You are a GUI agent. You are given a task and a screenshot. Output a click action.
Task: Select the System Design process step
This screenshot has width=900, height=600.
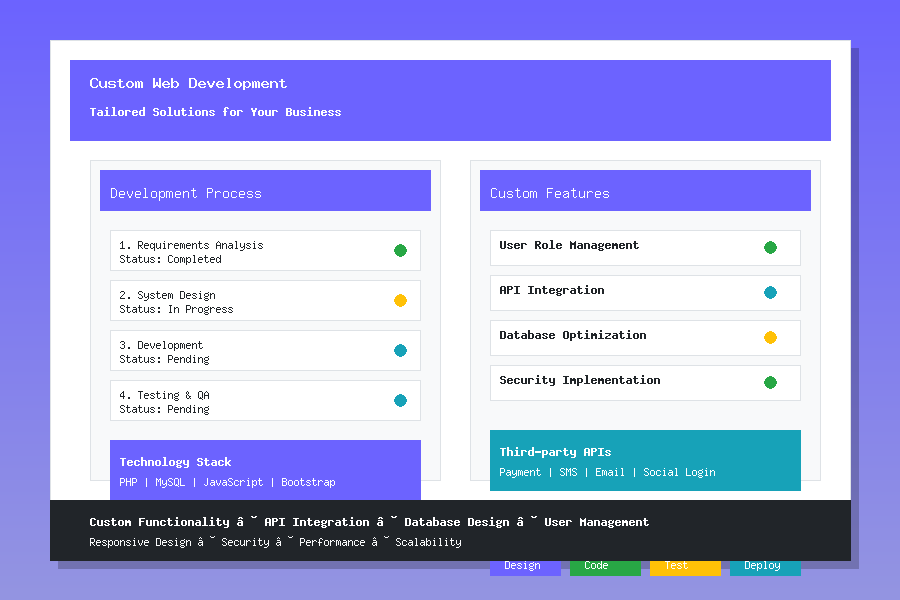coord(265,300)
